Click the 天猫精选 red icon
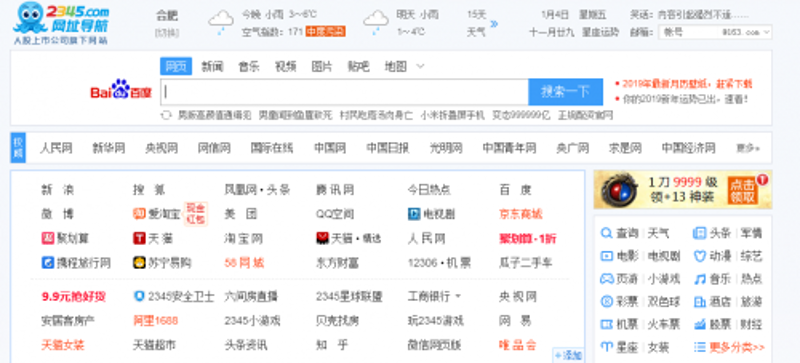This screenshot has width=800, height=363. [322, 238]
